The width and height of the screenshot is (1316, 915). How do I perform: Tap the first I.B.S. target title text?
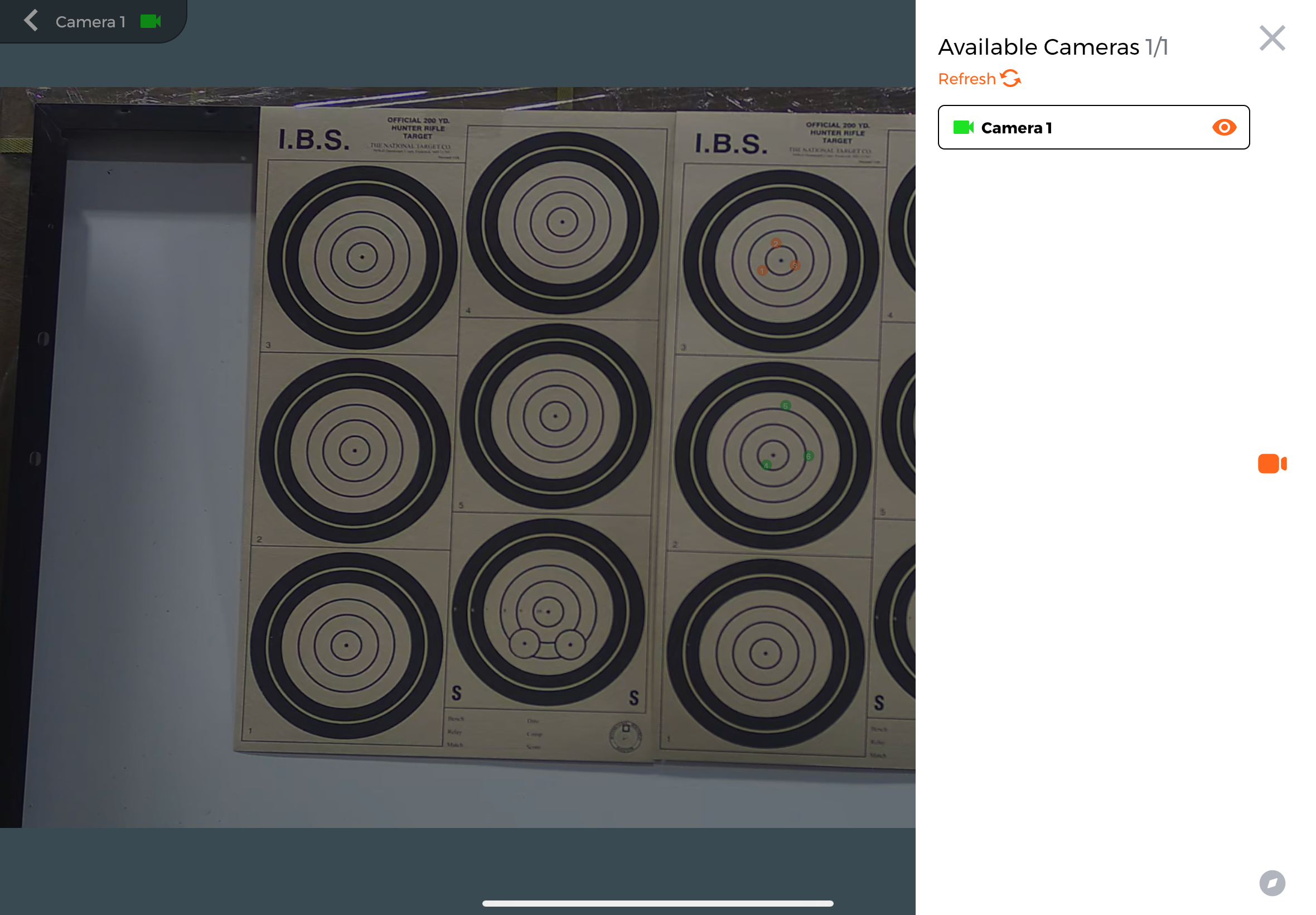point(313,139)
